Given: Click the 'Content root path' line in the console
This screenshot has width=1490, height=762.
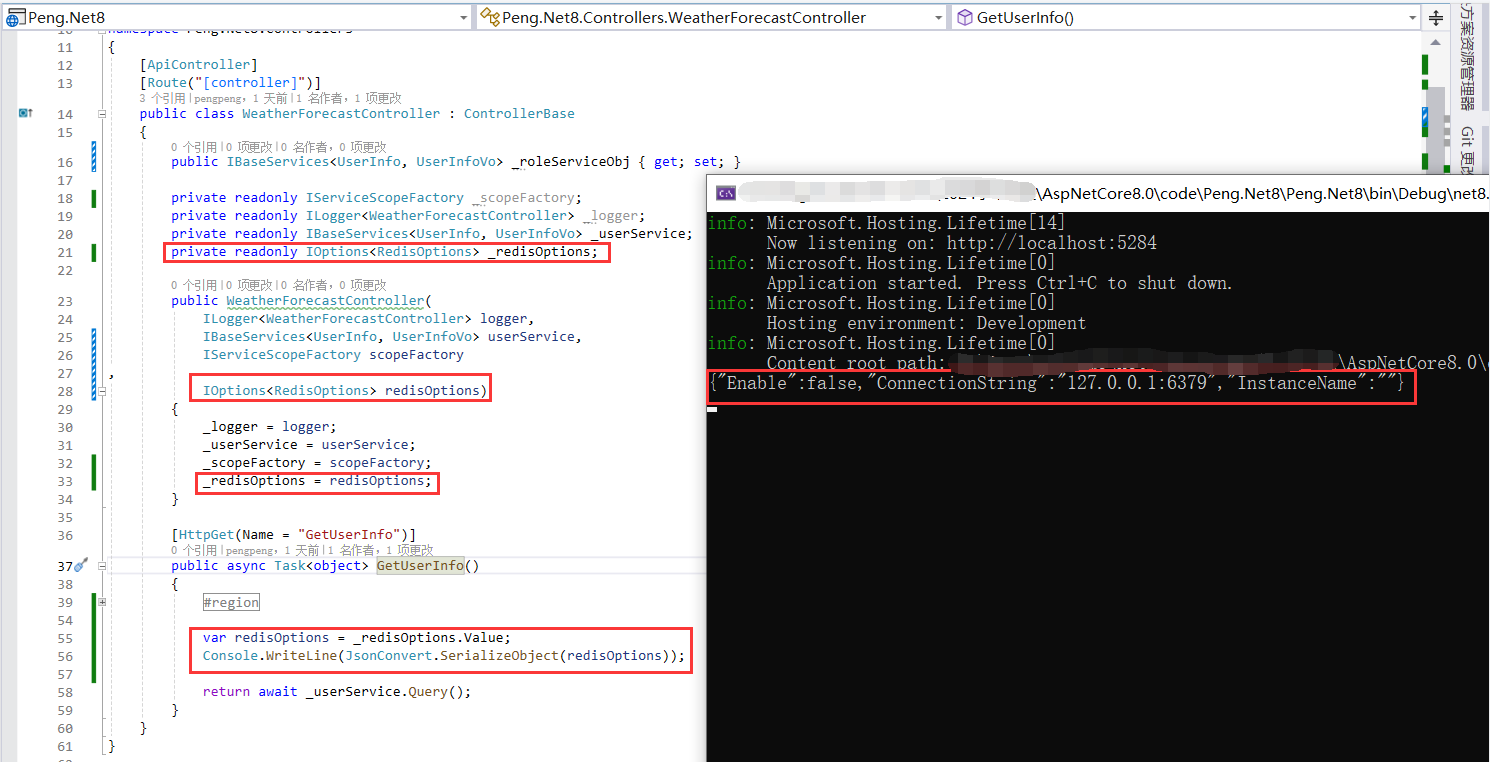Looking at the screenshot, I should tap(1128, 363).
